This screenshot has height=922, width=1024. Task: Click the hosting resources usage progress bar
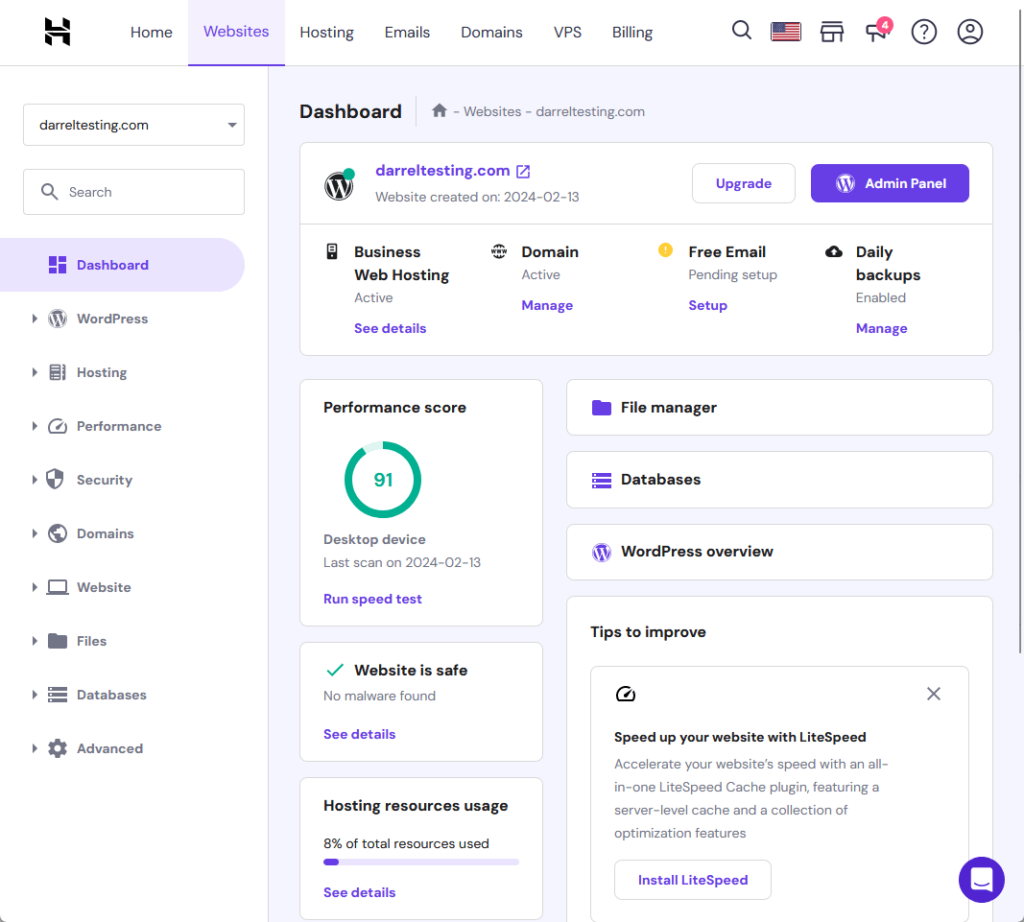point(421,862)
